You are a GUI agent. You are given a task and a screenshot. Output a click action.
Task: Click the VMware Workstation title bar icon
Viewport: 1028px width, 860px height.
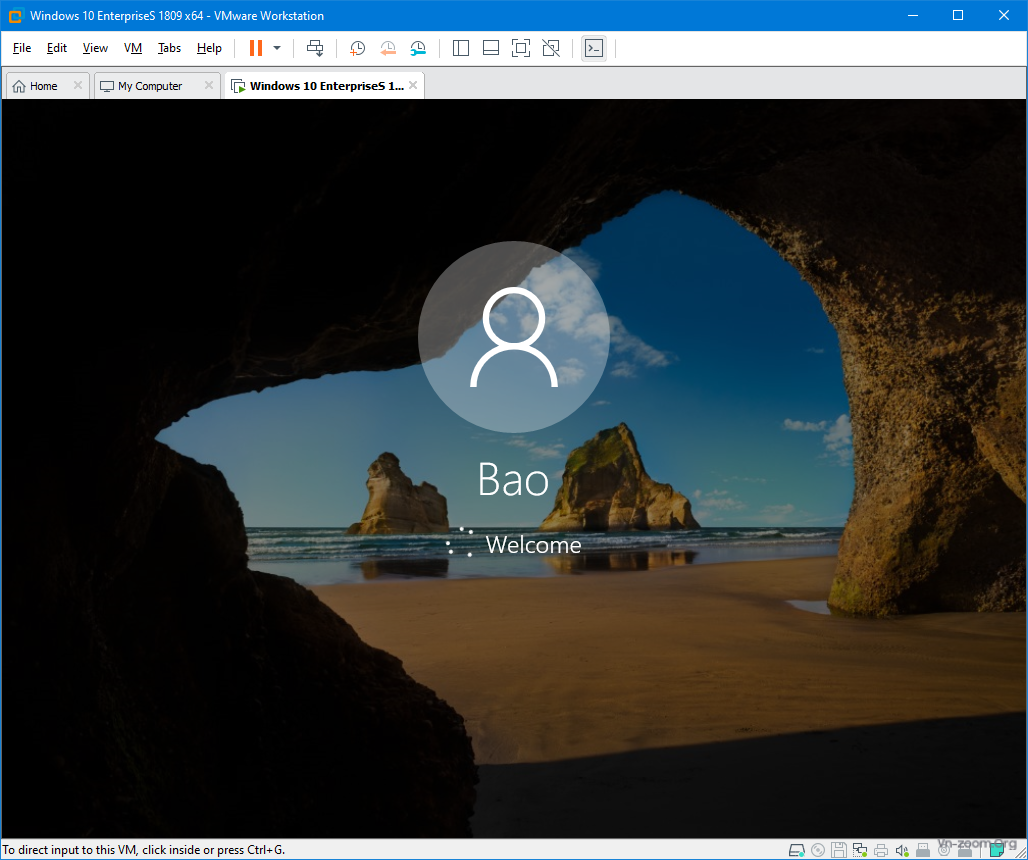[x=15, y=15]
